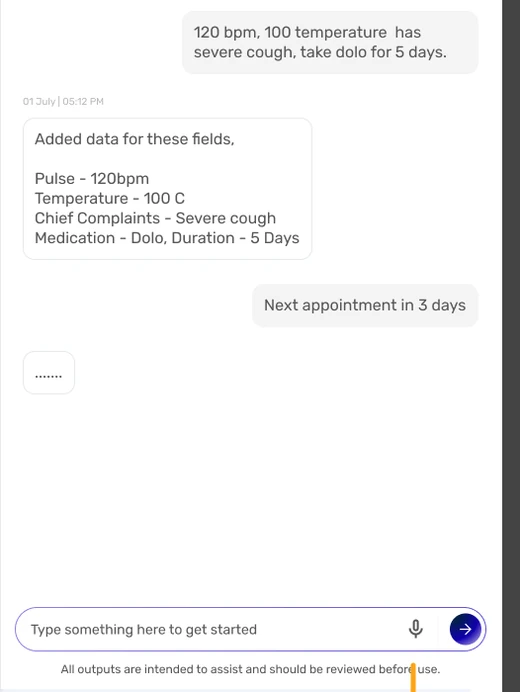Click the disclaimer text about reviewing outputs

250,669
